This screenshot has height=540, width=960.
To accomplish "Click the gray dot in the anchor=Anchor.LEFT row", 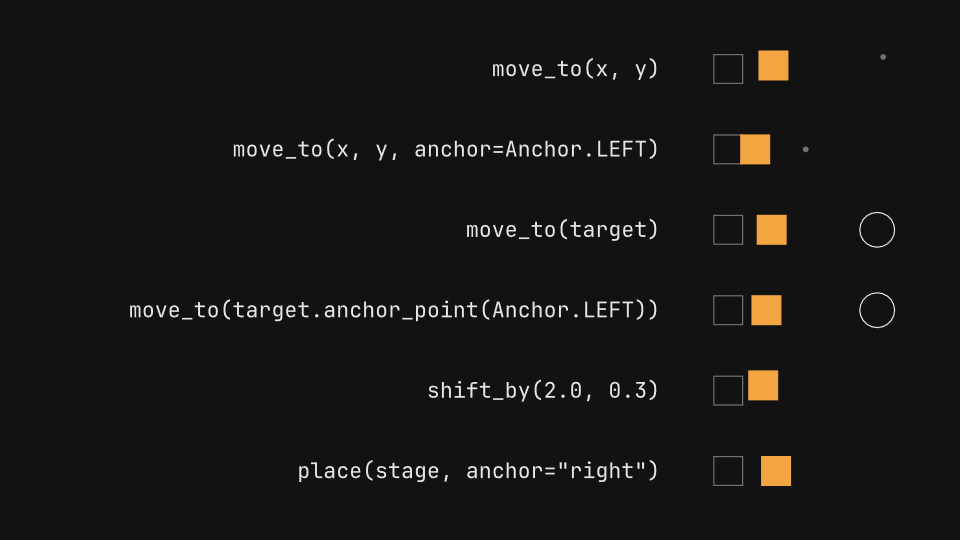I will pyautogui.click(x=806, y=149).
